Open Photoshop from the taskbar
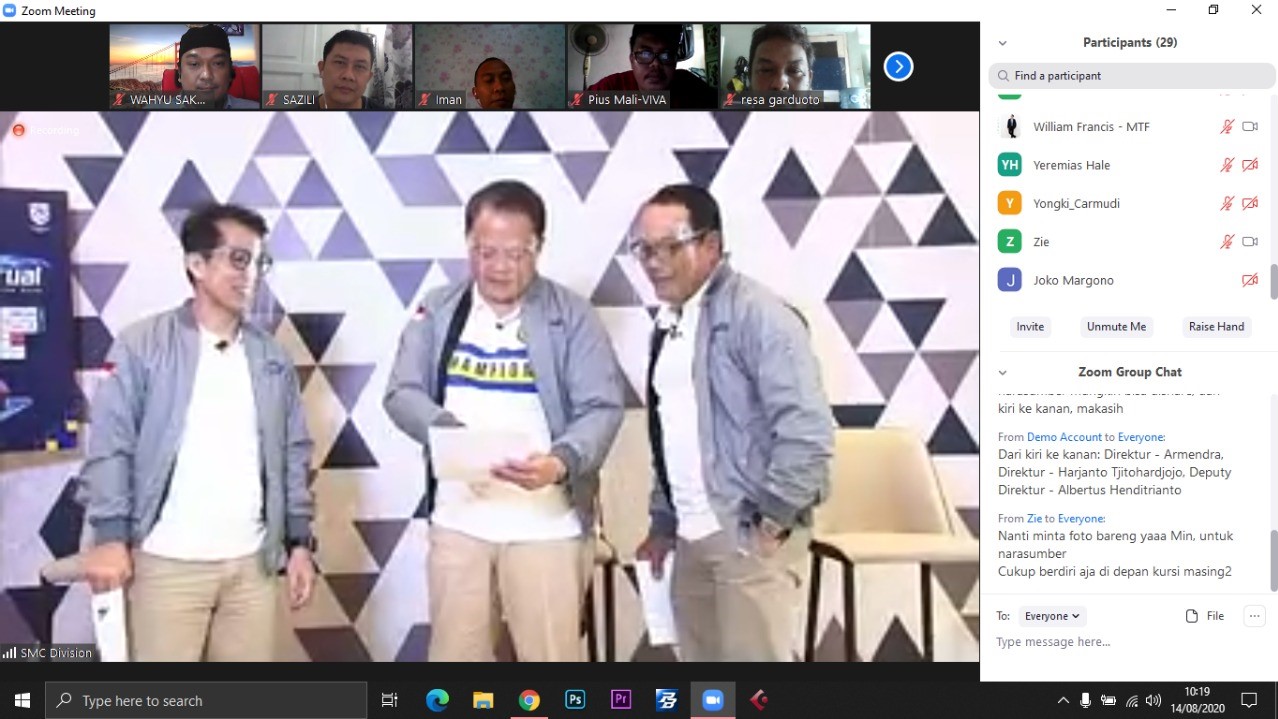Viewport: 1278px width, 719px height. pyautogui.click(x=575, y=700)
